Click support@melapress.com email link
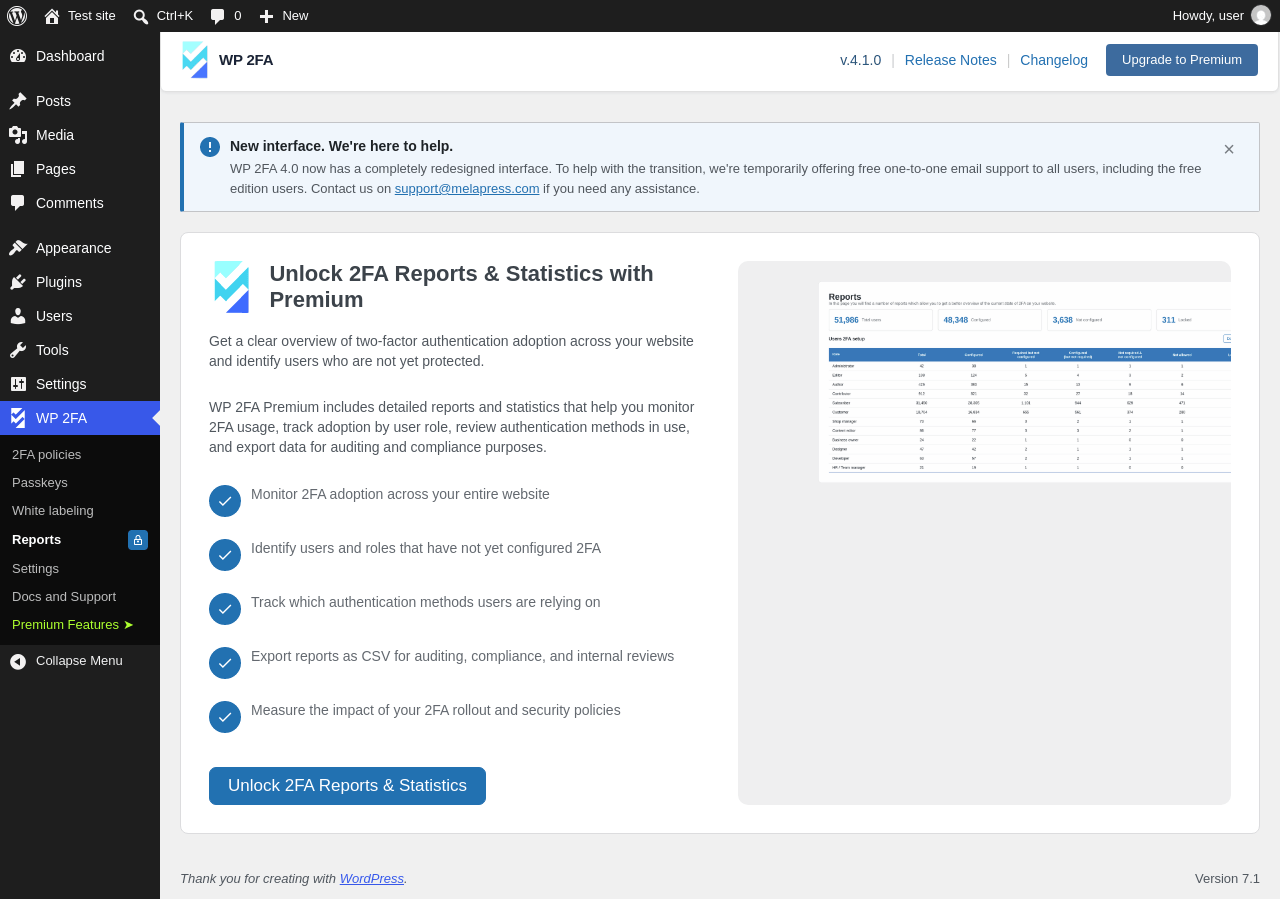 [467, 188]
